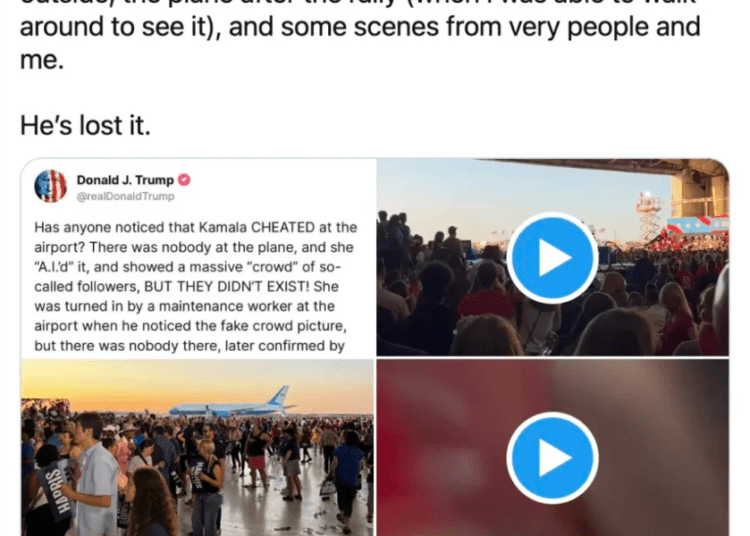Play the rally crowd video
This screenshot has width=750, height=536.
552,258
